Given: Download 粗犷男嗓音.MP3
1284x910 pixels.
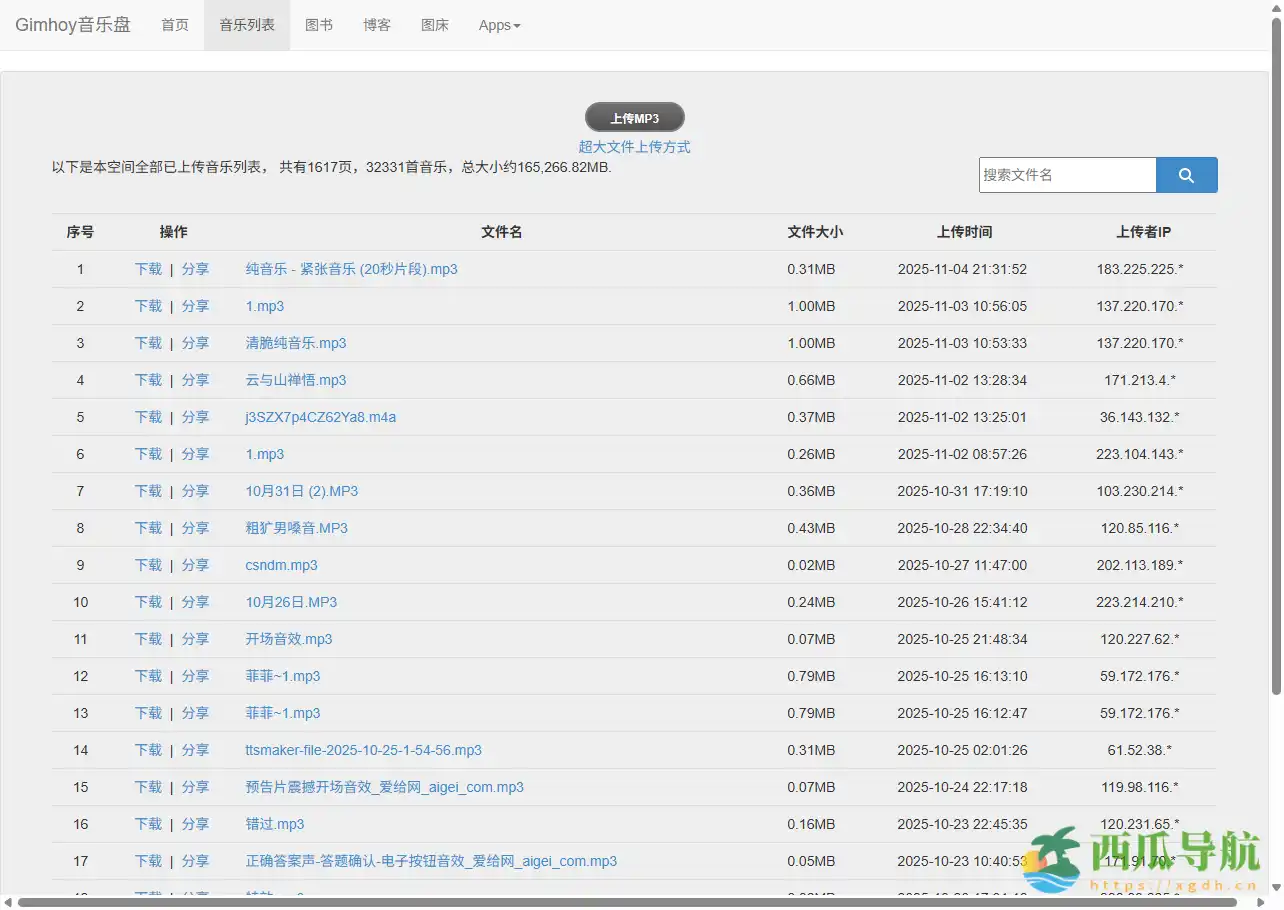Looking at the screenshot, I should coord(148,528).
